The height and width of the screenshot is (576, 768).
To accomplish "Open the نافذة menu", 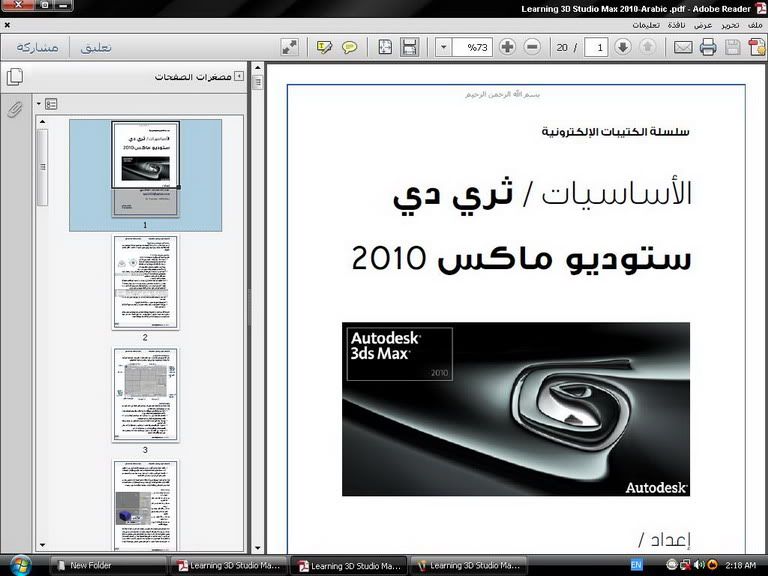I will coord(676,25).
